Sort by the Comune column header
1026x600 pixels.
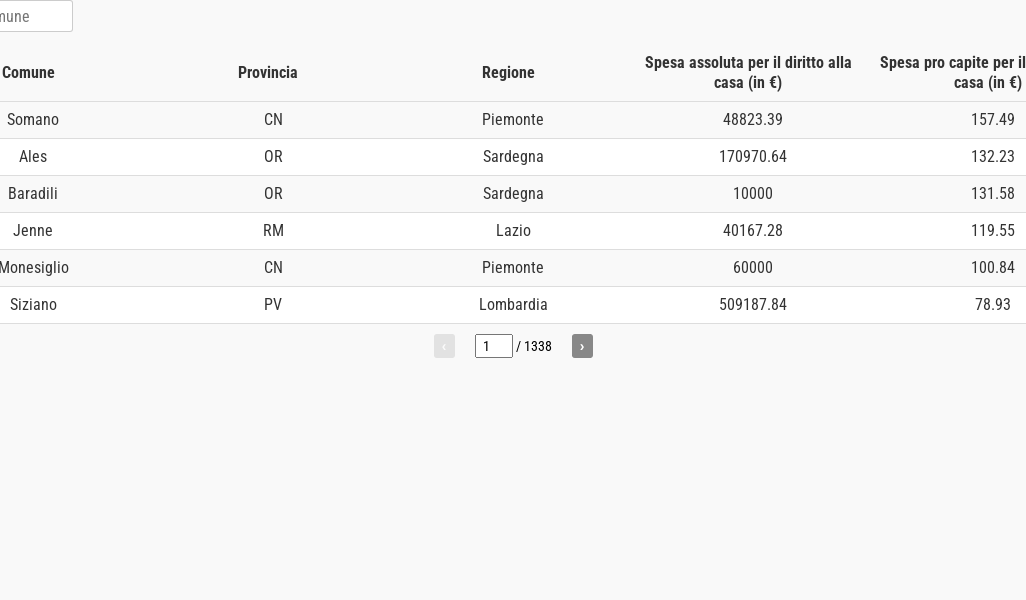28,72
